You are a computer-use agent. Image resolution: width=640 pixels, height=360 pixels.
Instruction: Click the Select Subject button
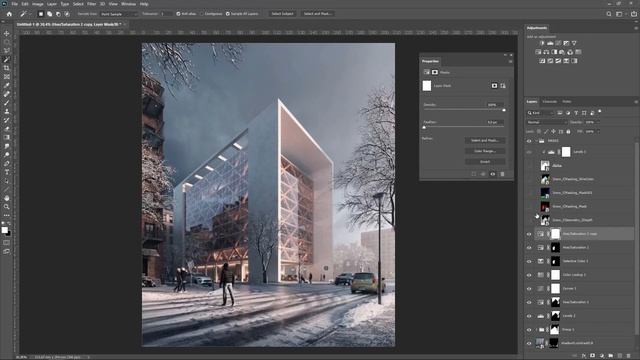(x=282, y=14)
